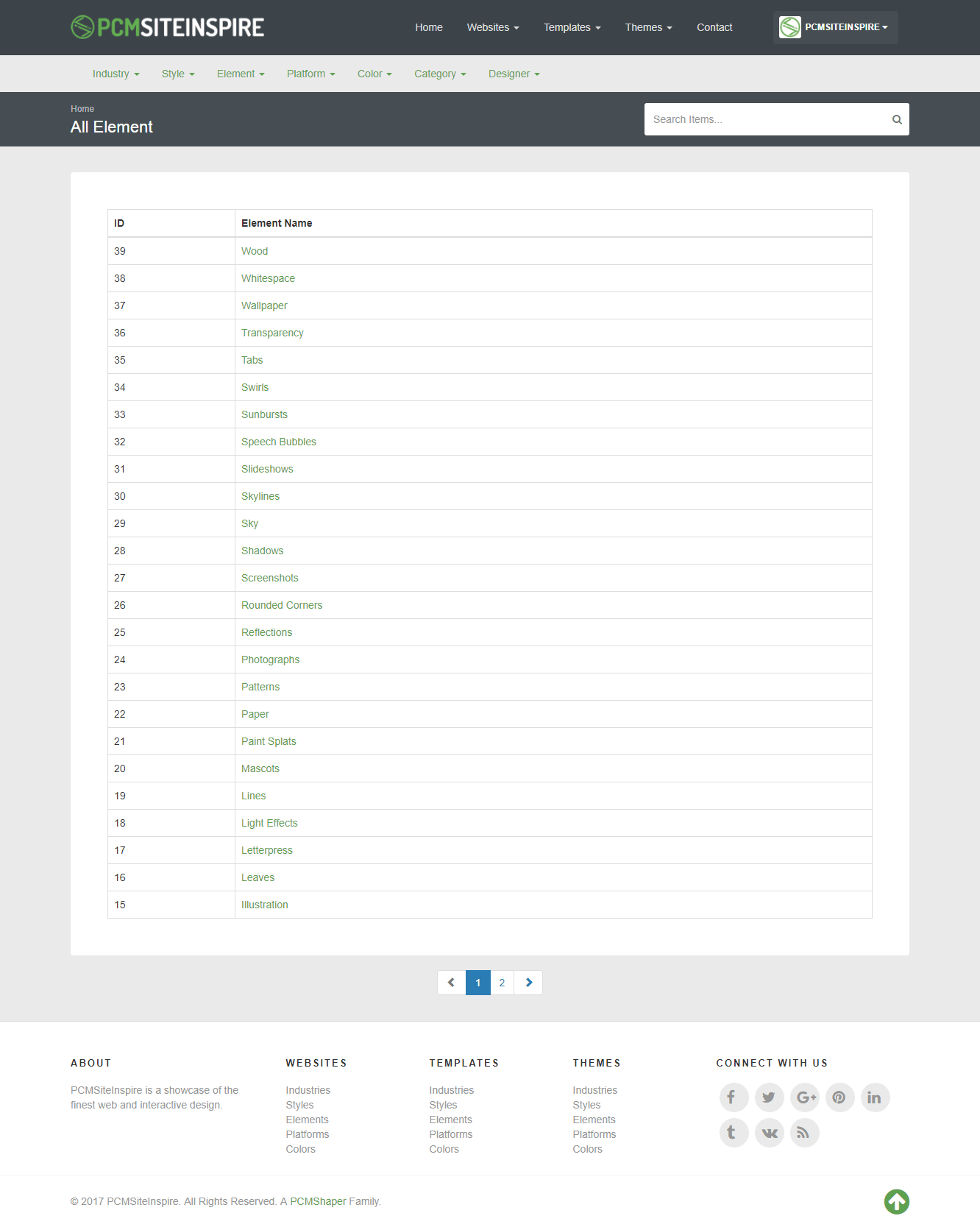This screenshot has width=980, height=1227.
Task: Open the RSS feed icon
Action: pos(804,1133)
